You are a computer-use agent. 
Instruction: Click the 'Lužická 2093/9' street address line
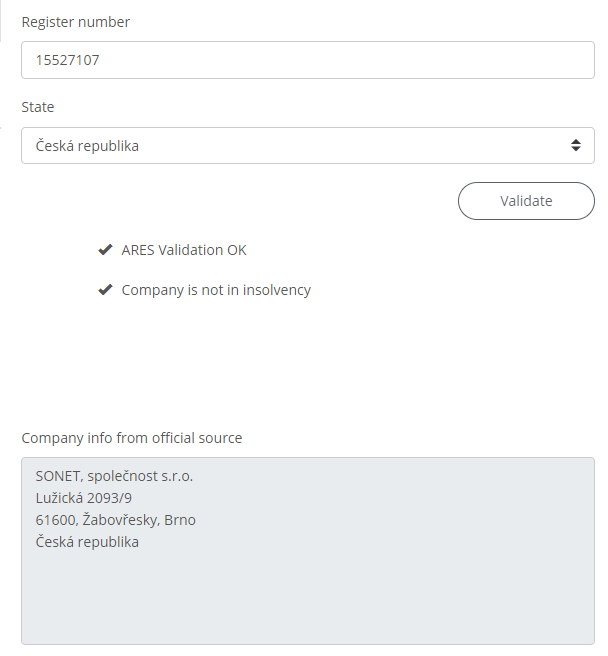click(x=83, y=498)
